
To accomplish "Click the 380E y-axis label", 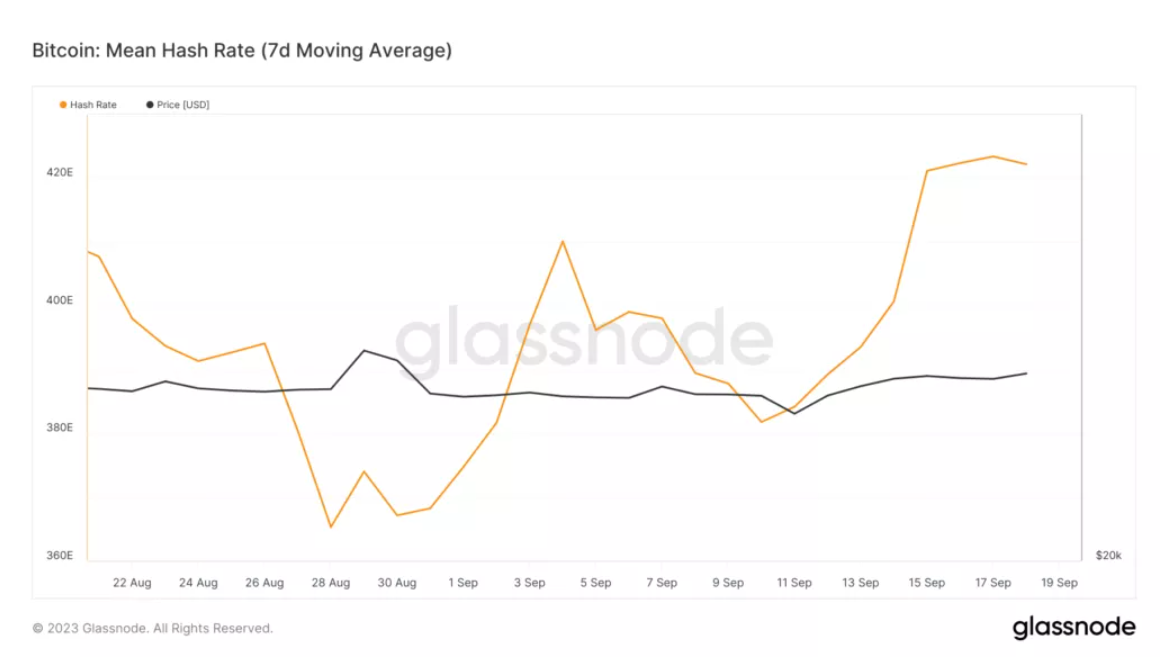I will tap(59, 428).
